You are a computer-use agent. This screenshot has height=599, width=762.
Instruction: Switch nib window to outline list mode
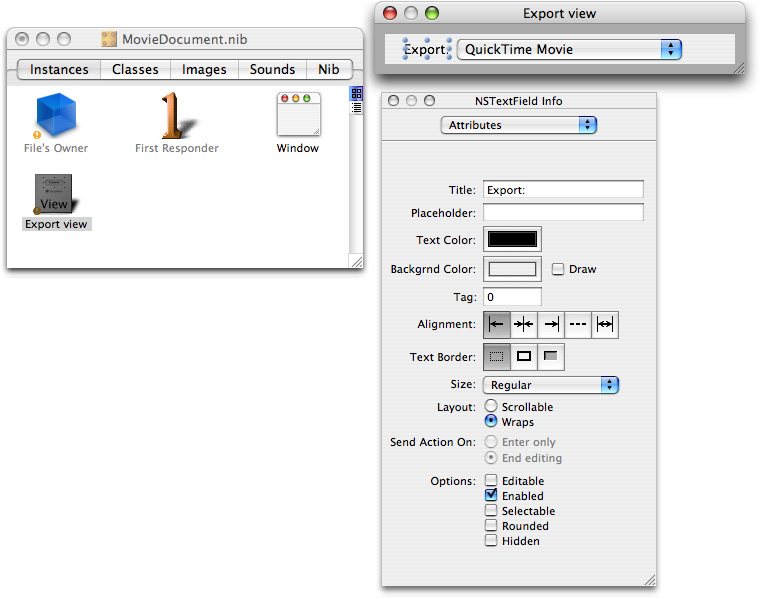coord(356,107)
